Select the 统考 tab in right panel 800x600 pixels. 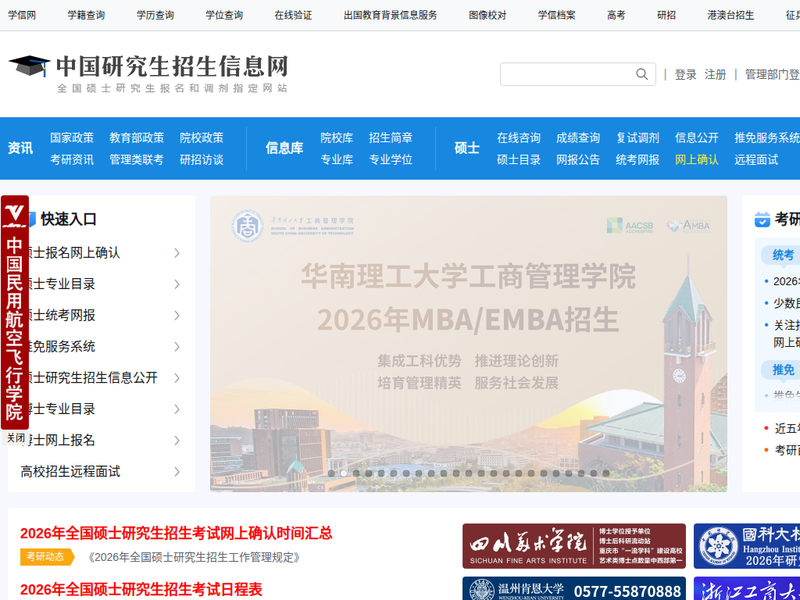pyautogui.click(x=783, y=255)
